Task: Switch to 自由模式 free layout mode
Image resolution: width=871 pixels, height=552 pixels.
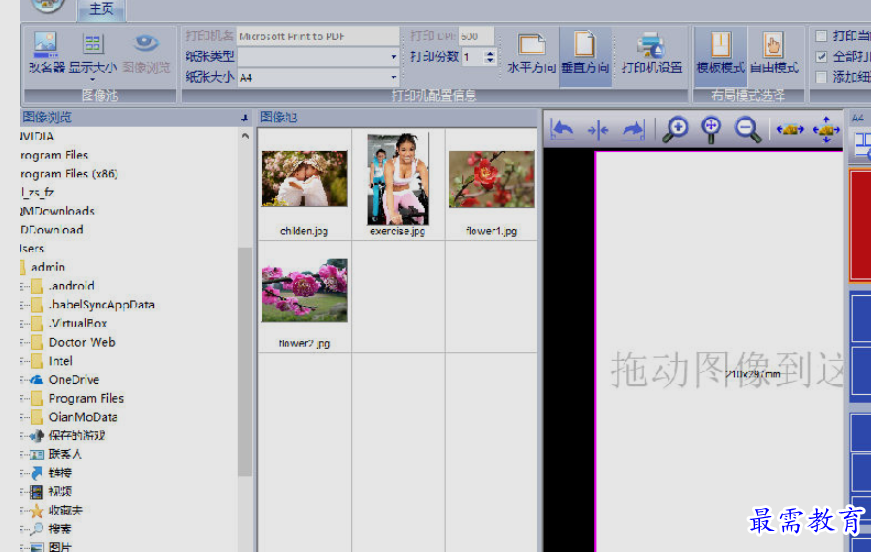Action: (774, 54)
